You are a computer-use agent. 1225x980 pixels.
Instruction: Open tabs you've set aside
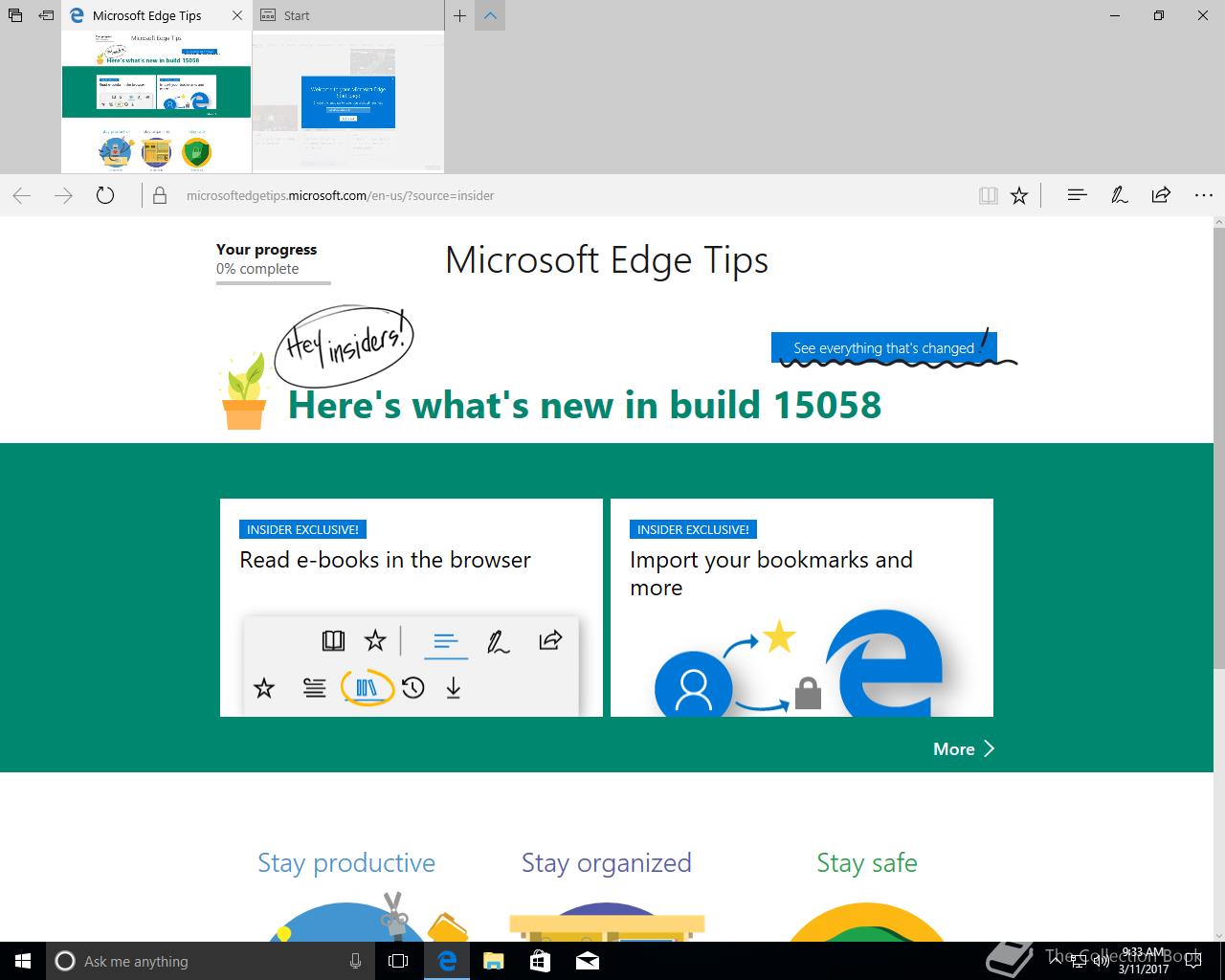(15, 15)
